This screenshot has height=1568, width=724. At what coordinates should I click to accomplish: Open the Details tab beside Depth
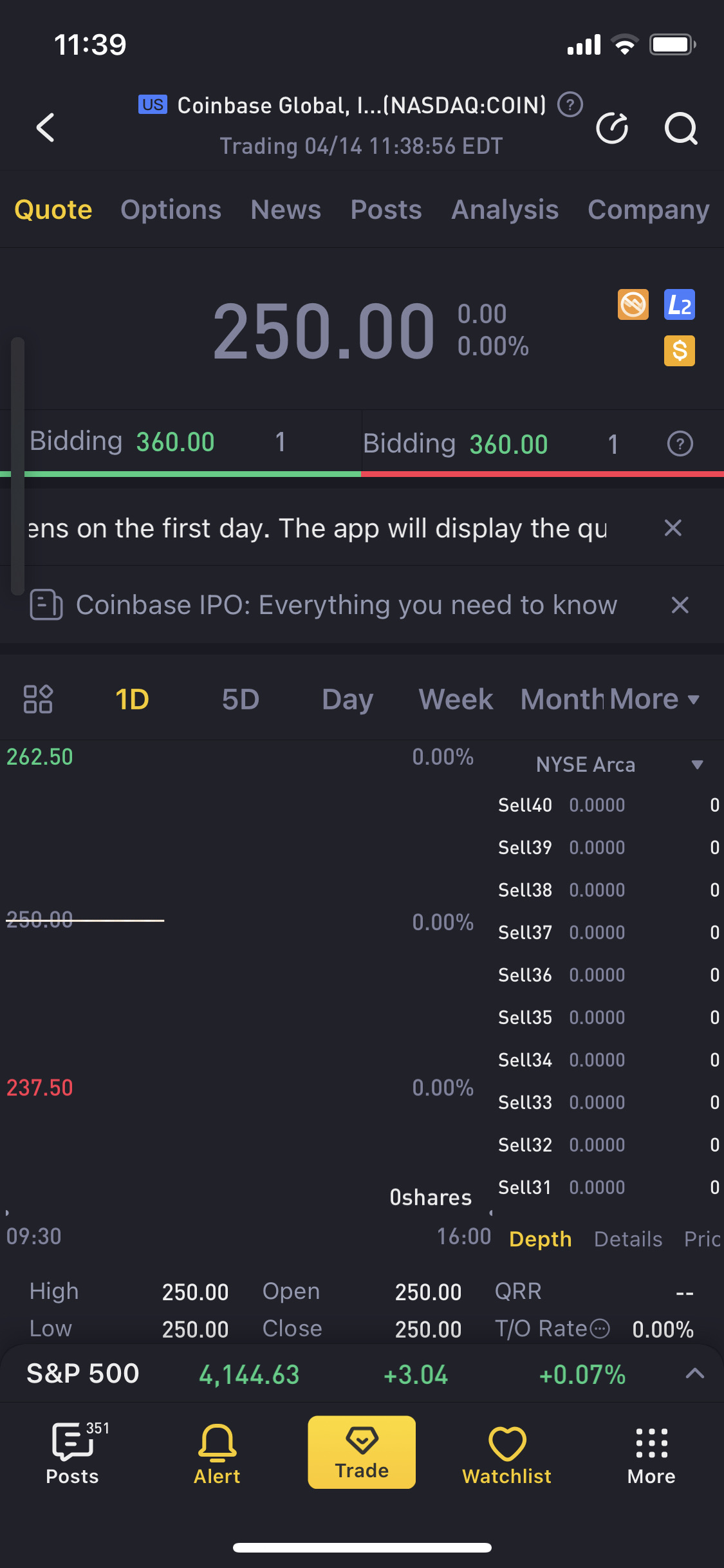[627, 1239]
